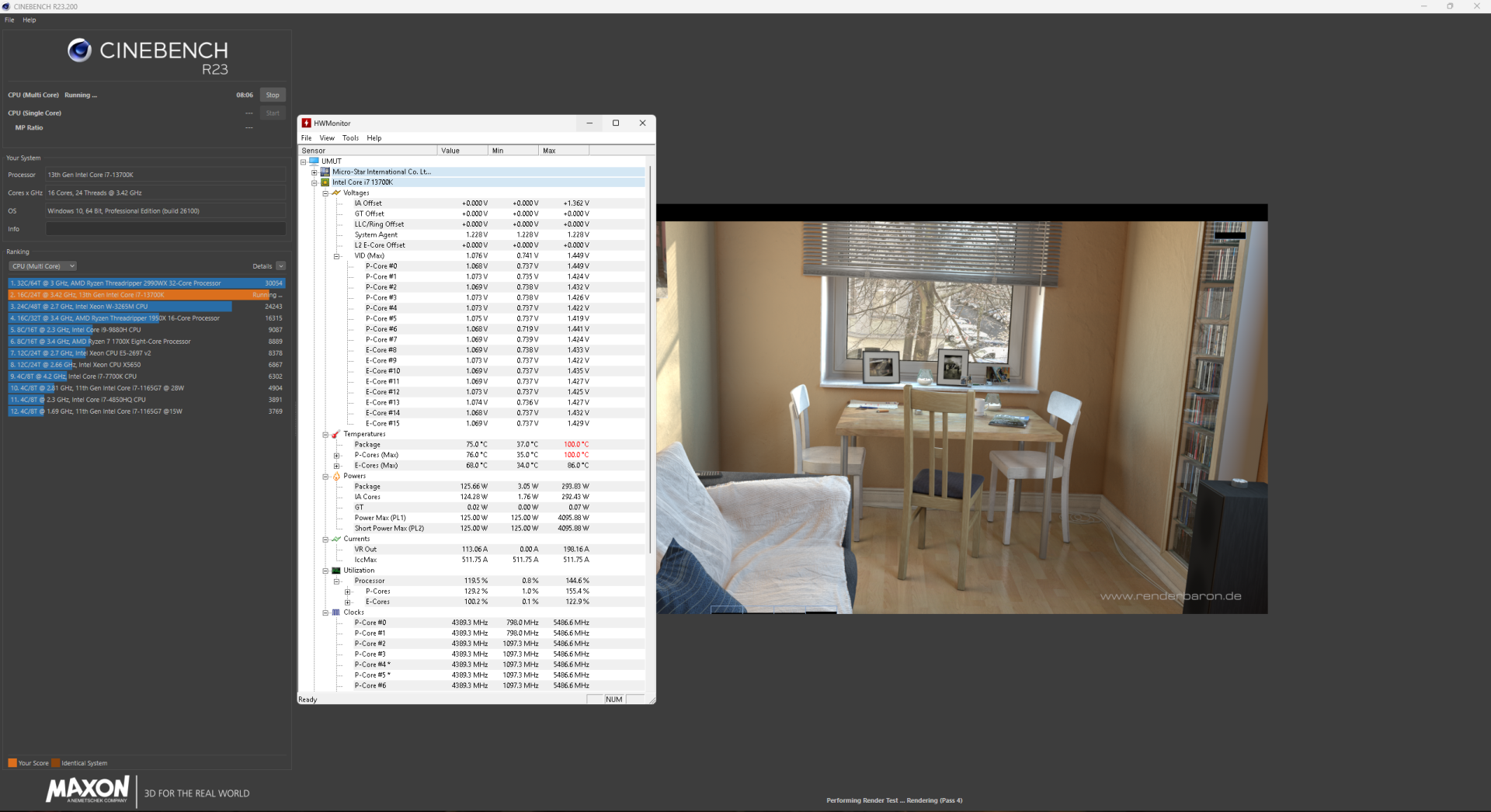Open Cinebench File menu
Viewport: 1491px width, 812px height.
coord(9,20)
